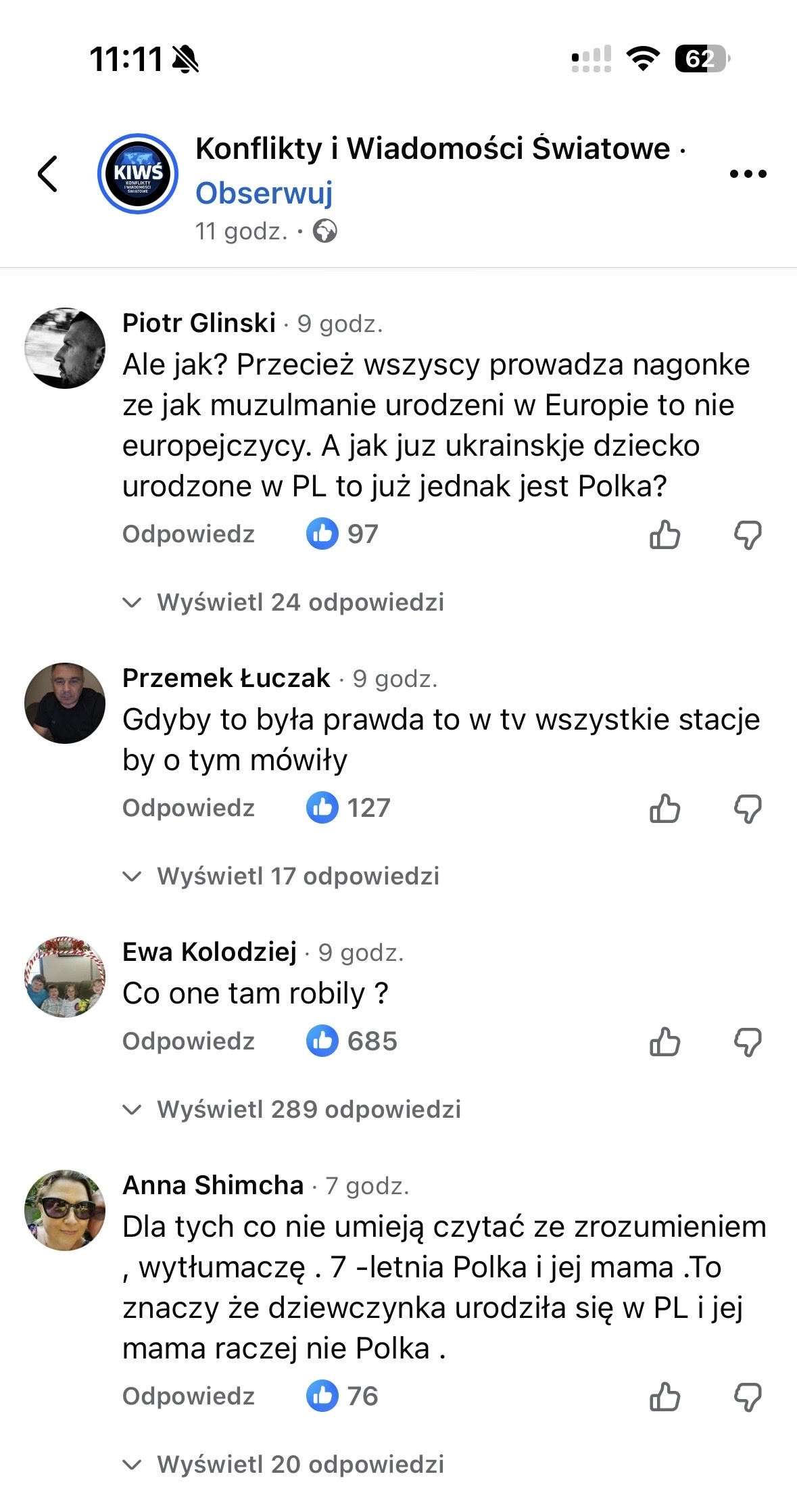Follow the page via Obserwuj link
Viewport: 797px width, 1512px height.
click(x=264, y=193)
